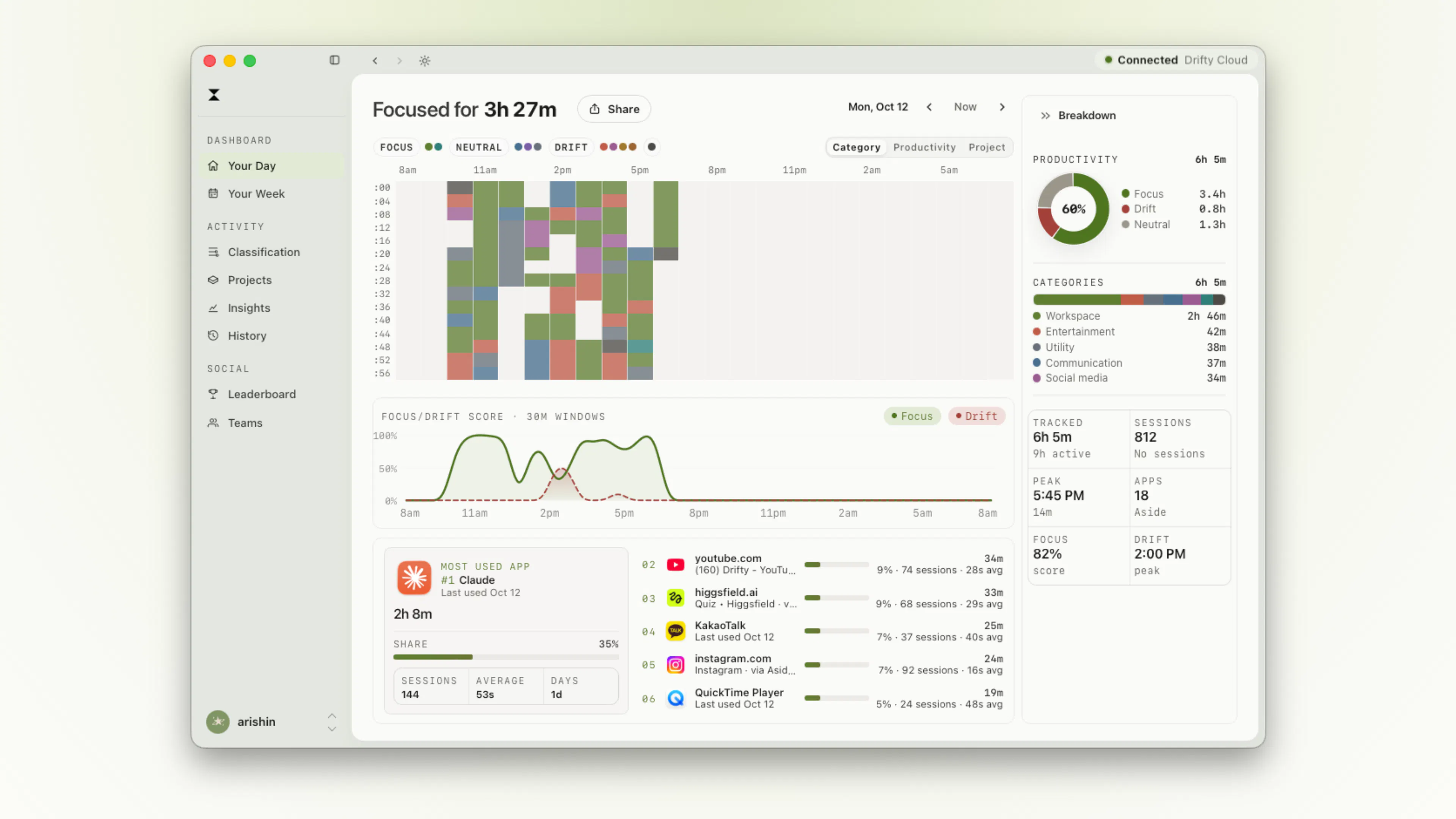
Task: Select the Category view tab
Action: point(856,147)
